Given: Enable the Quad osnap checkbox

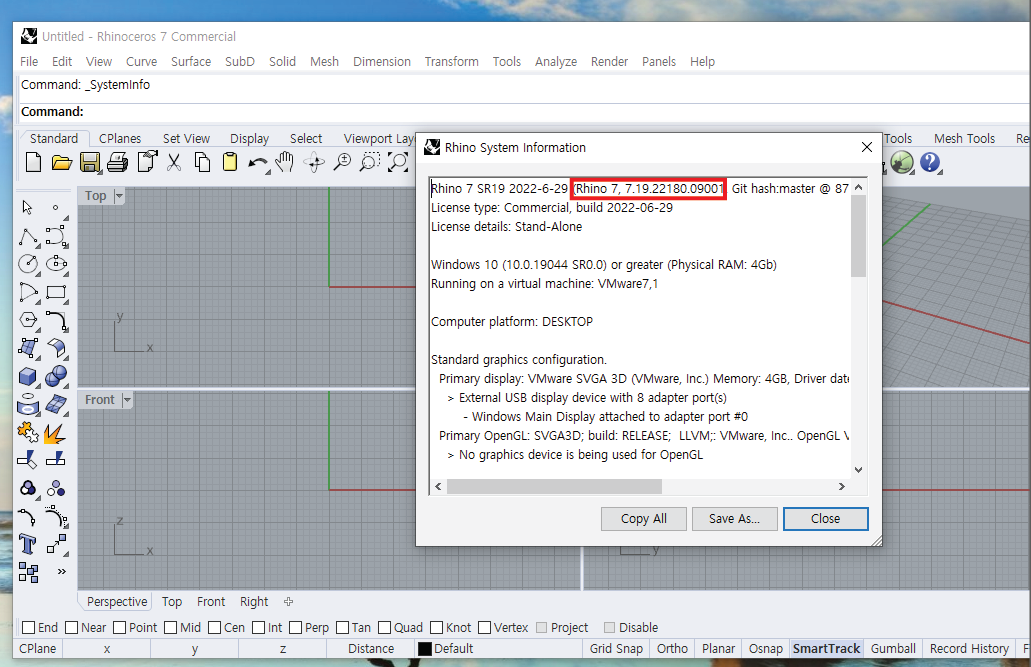Looking at the screenshot, I should pos(385,628).
